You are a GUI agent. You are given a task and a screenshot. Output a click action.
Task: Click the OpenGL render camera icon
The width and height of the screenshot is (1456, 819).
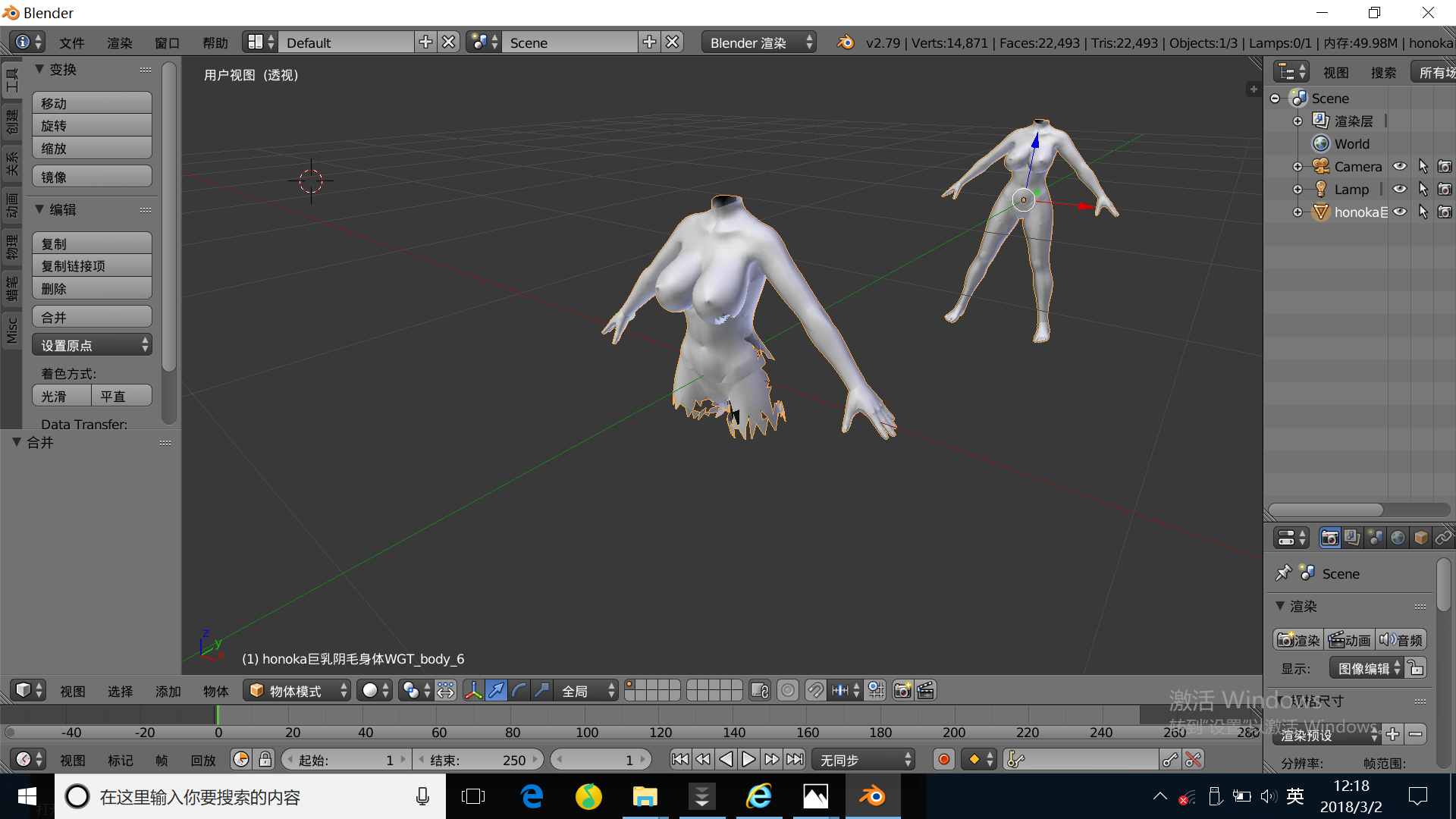coord(902,690)
